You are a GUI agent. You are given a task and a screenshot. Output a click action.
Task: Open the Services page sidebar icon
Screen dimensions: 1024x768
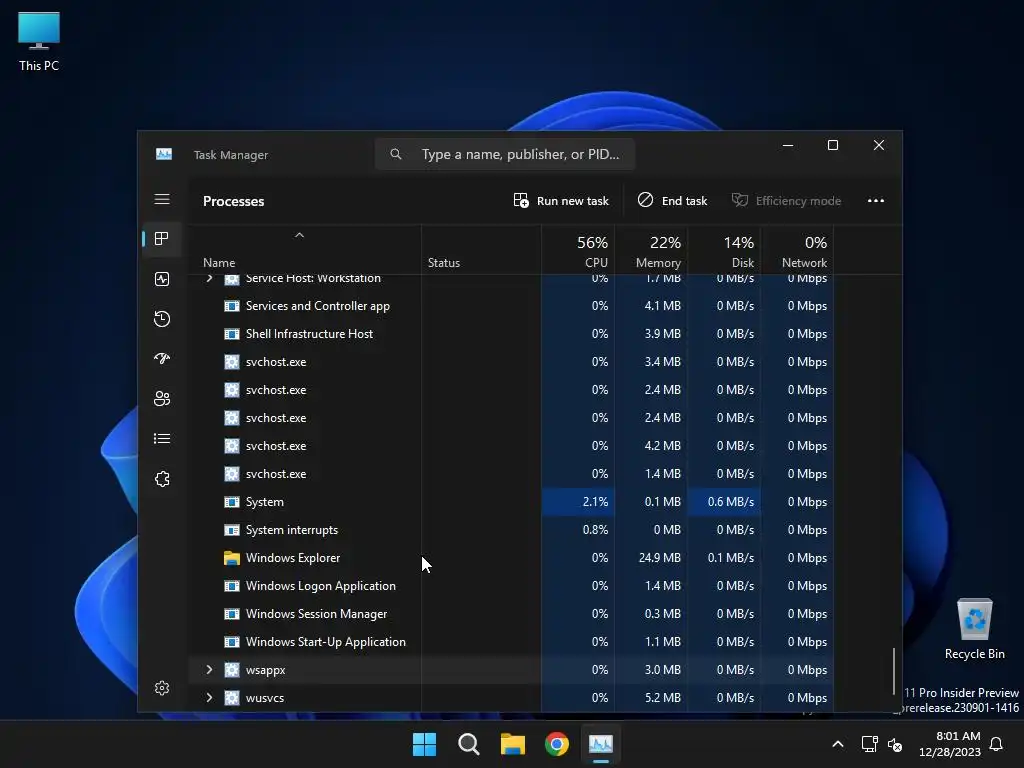(162, 479)
